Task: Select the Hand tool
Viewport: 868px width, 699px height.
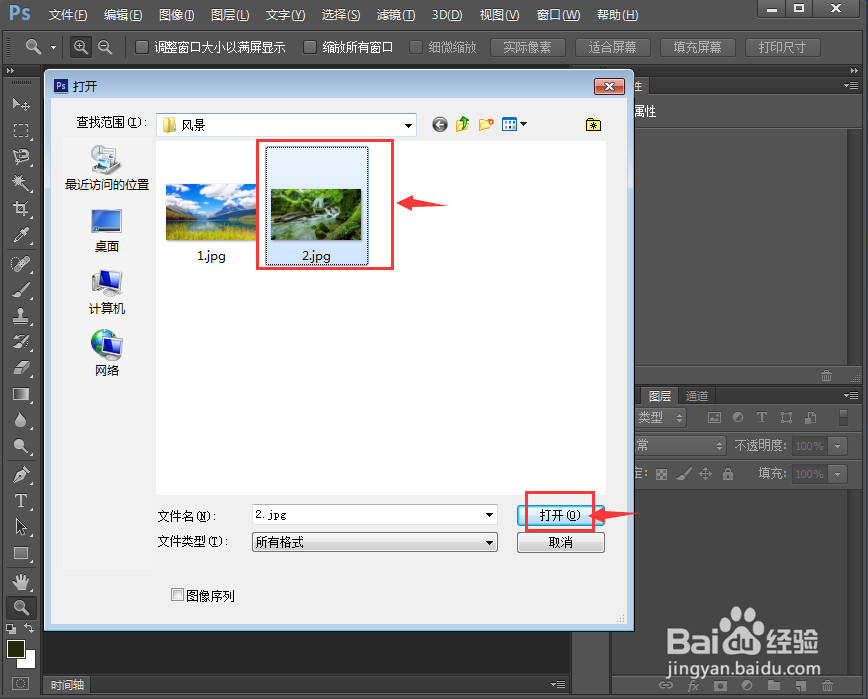Action: click(x=22, y=580)
